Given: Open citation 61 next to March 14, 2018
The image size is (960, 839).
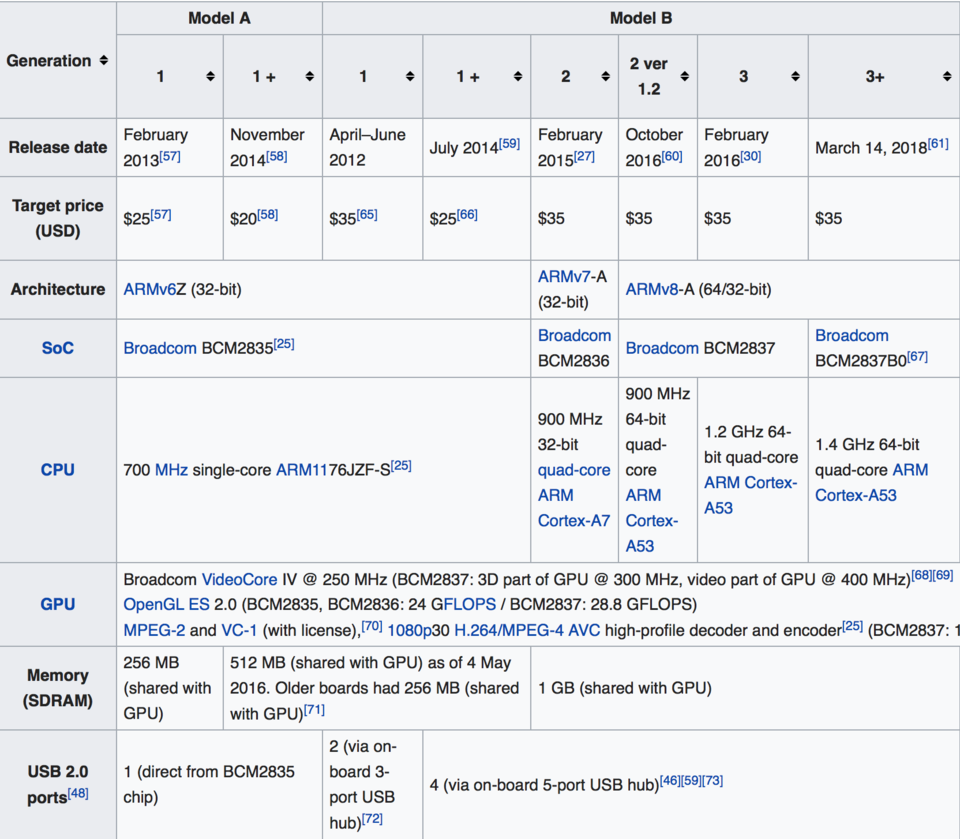Looking at the screenshot, I should [x=938, y=143].
